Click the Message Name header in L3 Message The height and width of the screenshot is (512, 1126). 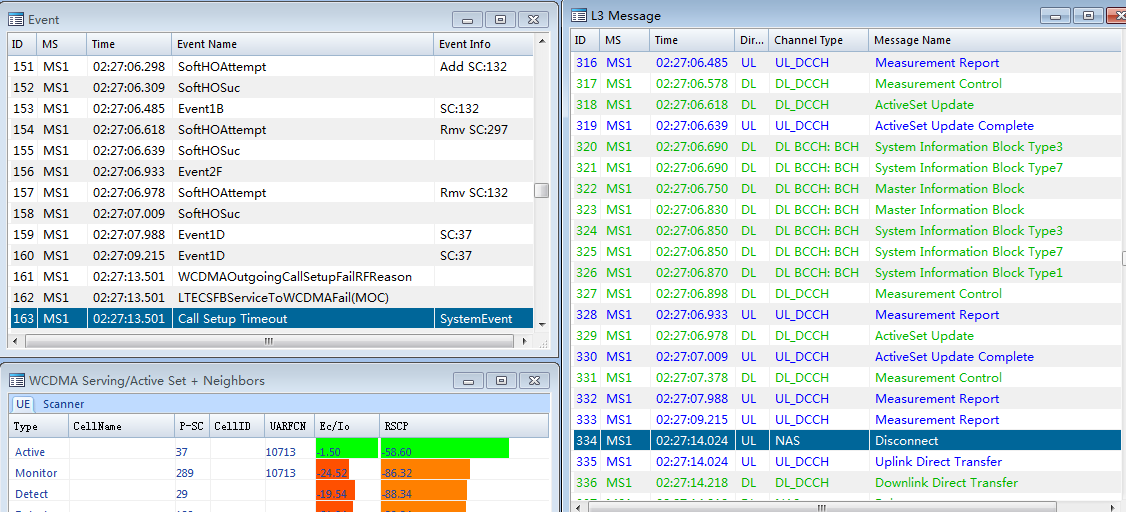point(994,40)
